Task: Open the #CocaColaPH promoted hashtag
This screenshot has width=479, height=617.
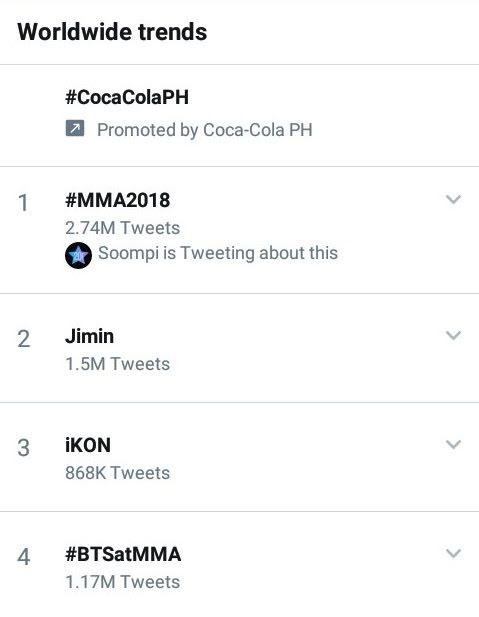Action: point(127,97)
